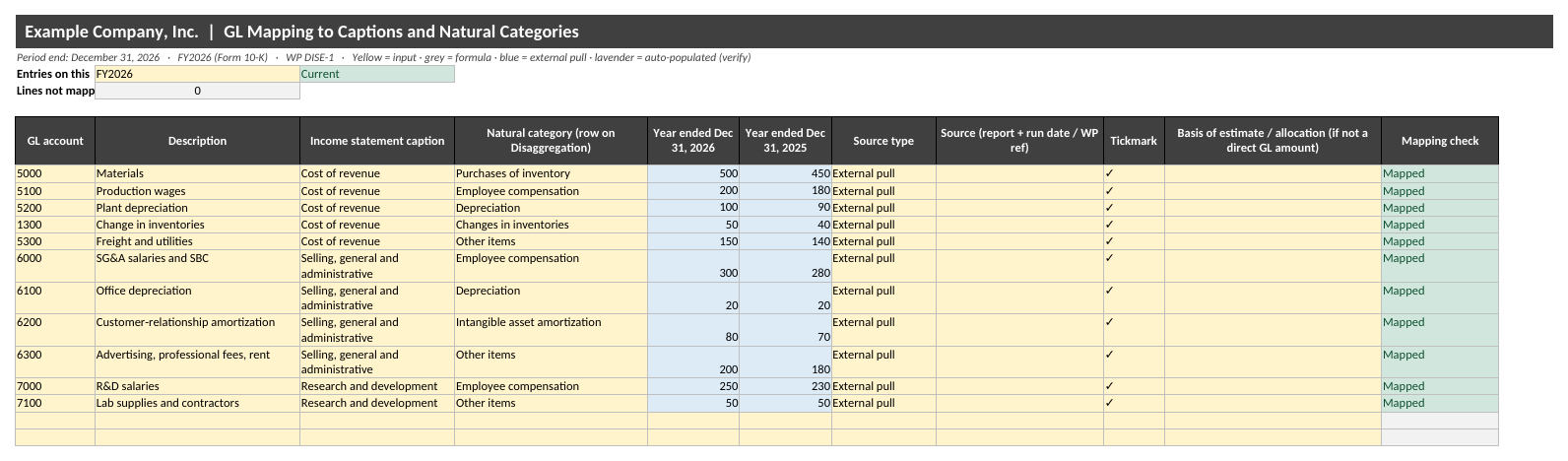Select the 'Production wages' description cell

click(197, 191)
